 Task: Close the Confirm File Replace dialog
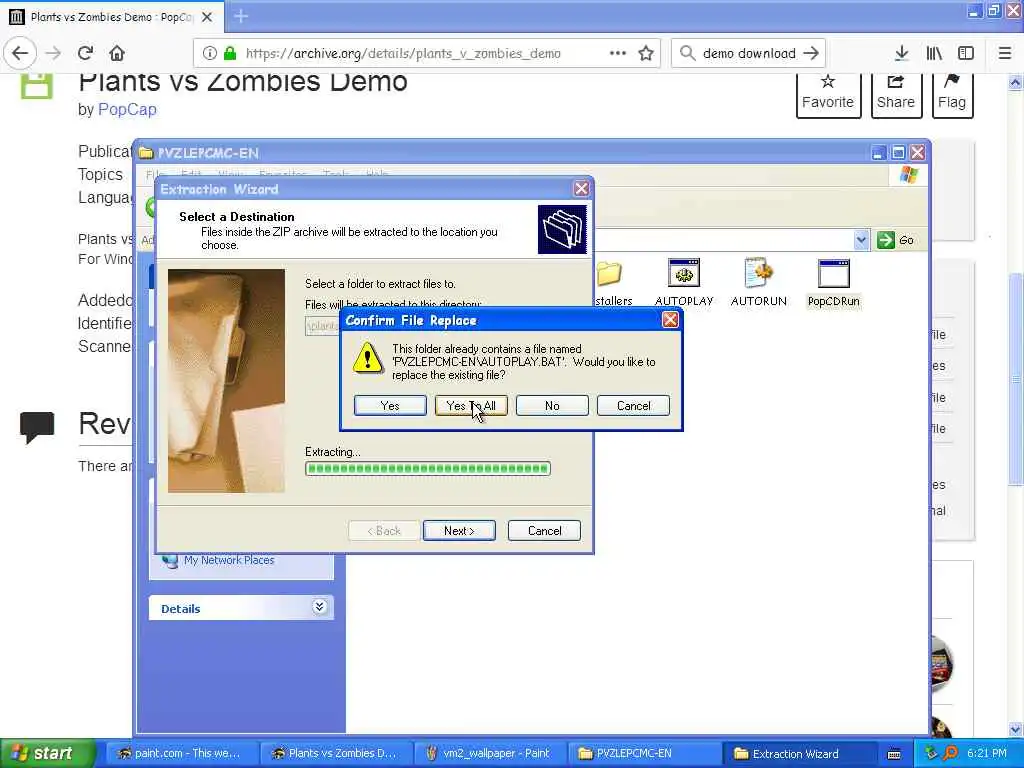pyautogui.click(x=670, y=319)
